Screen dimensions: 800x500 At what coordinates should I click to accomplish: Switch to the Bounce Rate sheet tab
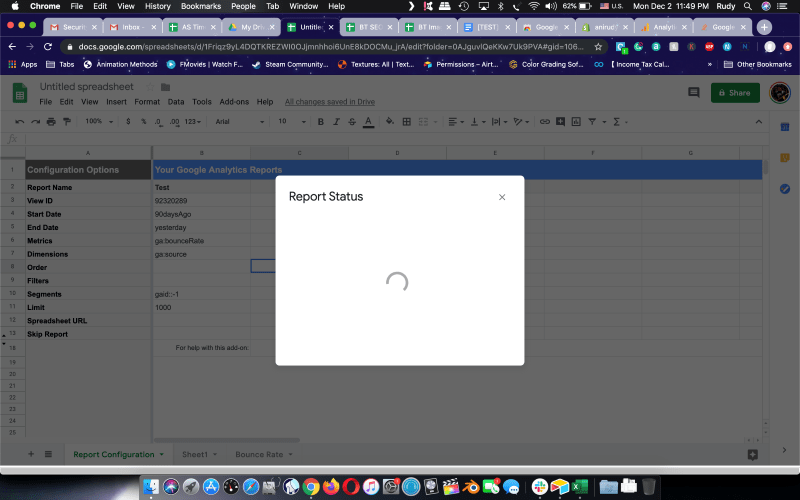click(259, 455)
